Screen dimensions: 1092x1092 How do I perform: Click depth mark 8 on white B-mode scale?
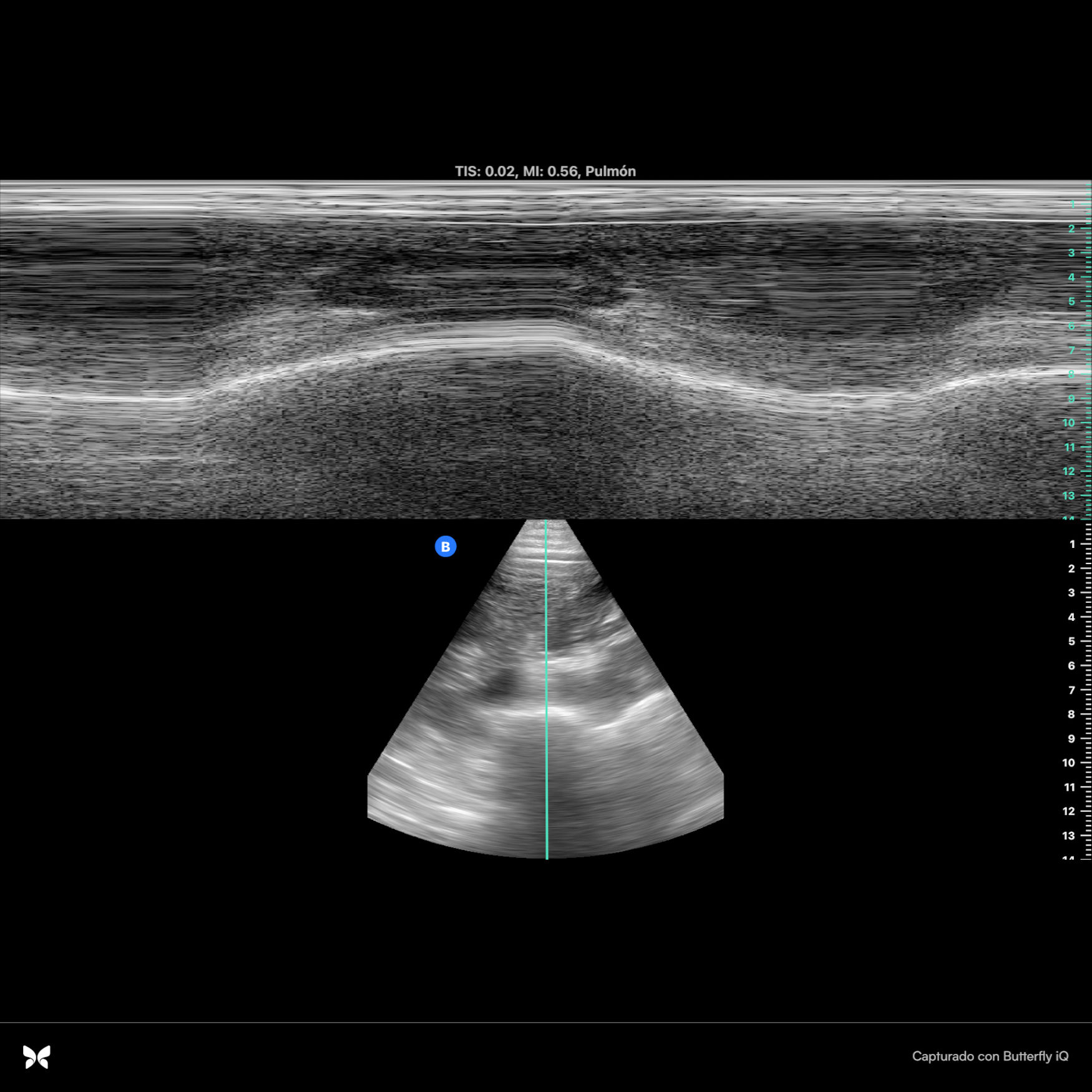1071,714
